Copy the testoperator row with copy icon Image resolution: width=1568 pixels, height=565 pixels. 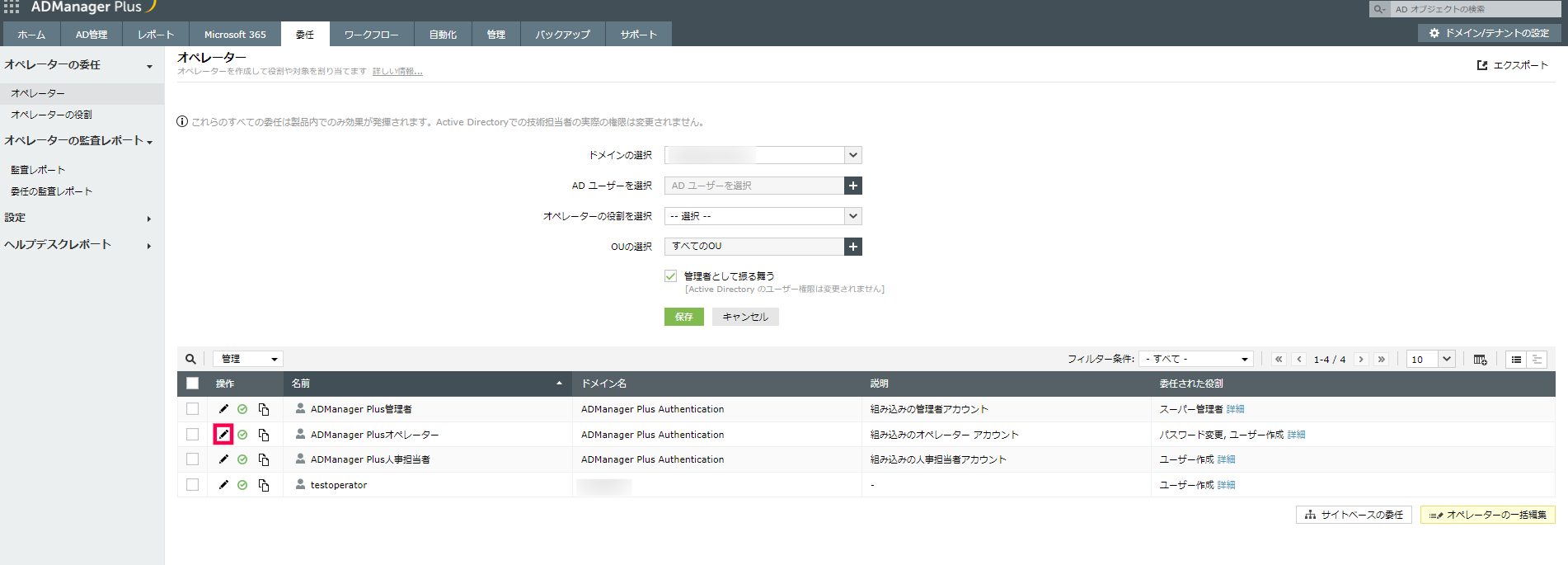click(x=264, y=485)
